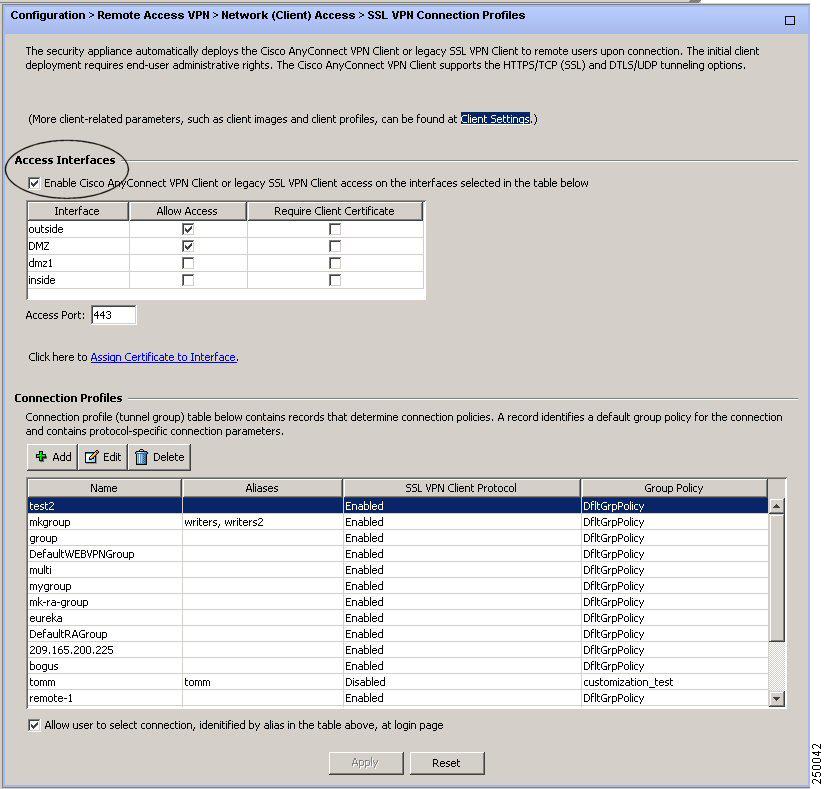
Task: Check Require Client Certificate for dmz1
Action: (x=335, y=263)
